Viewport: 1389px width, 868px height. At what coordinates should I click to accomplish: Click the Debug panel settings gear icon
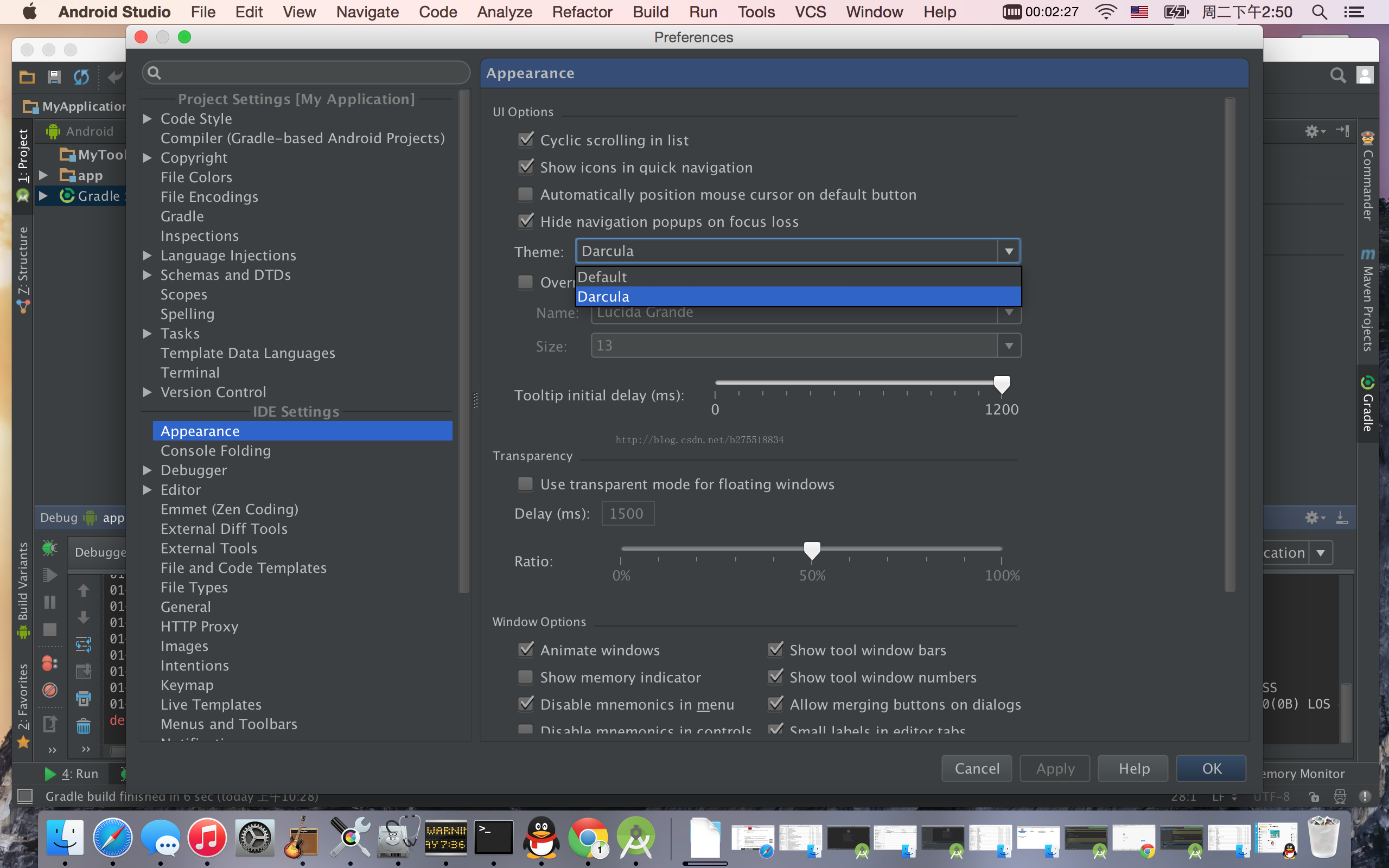(1314, 517)
